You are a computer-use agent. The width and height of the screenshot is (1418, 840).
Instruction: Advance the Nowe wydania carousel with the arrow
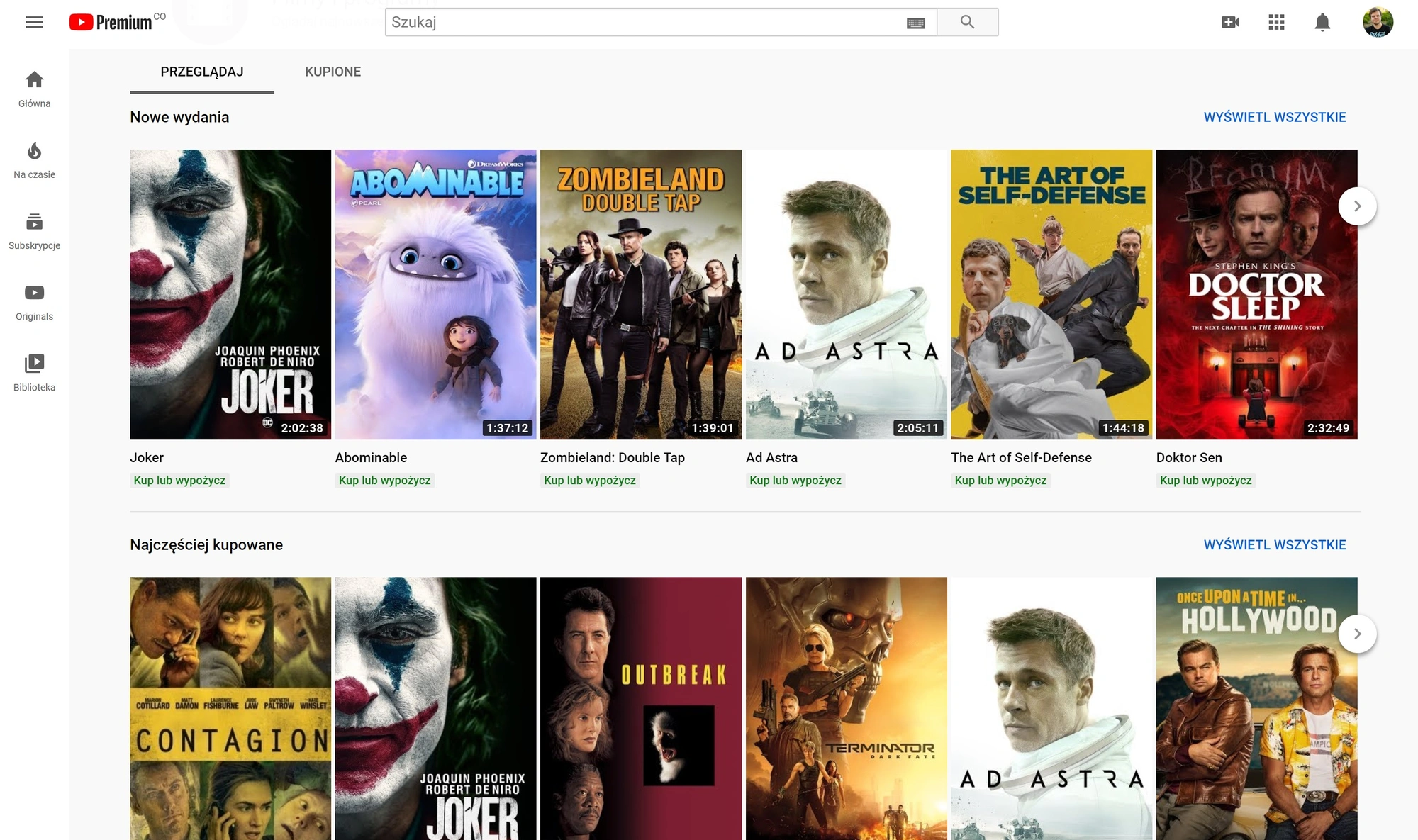(x=1357, y=206)
